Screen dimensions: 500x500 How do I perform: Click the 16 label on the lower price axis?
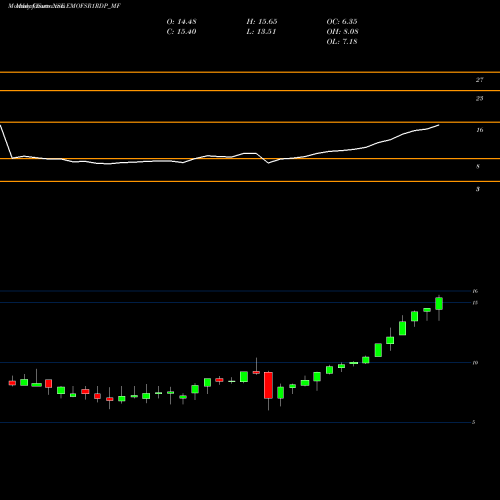point(475,291)
